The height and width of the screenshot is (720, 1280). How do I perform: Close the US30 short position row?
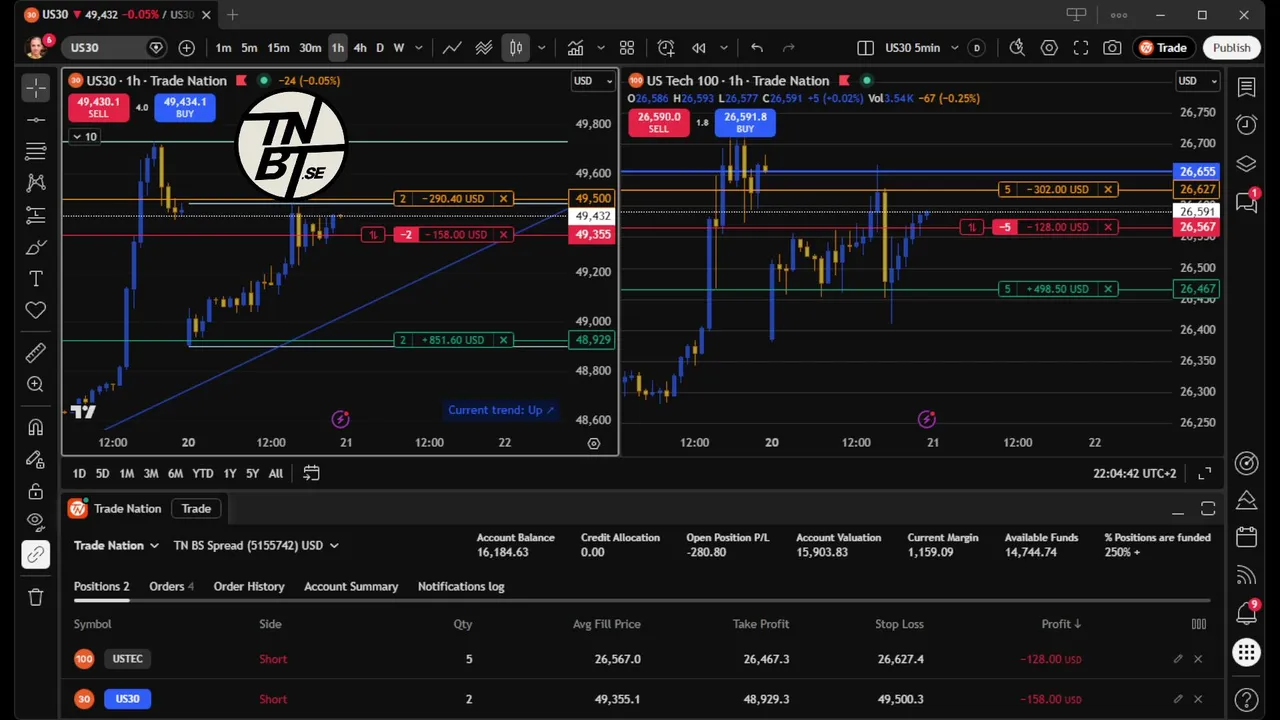1198,699
